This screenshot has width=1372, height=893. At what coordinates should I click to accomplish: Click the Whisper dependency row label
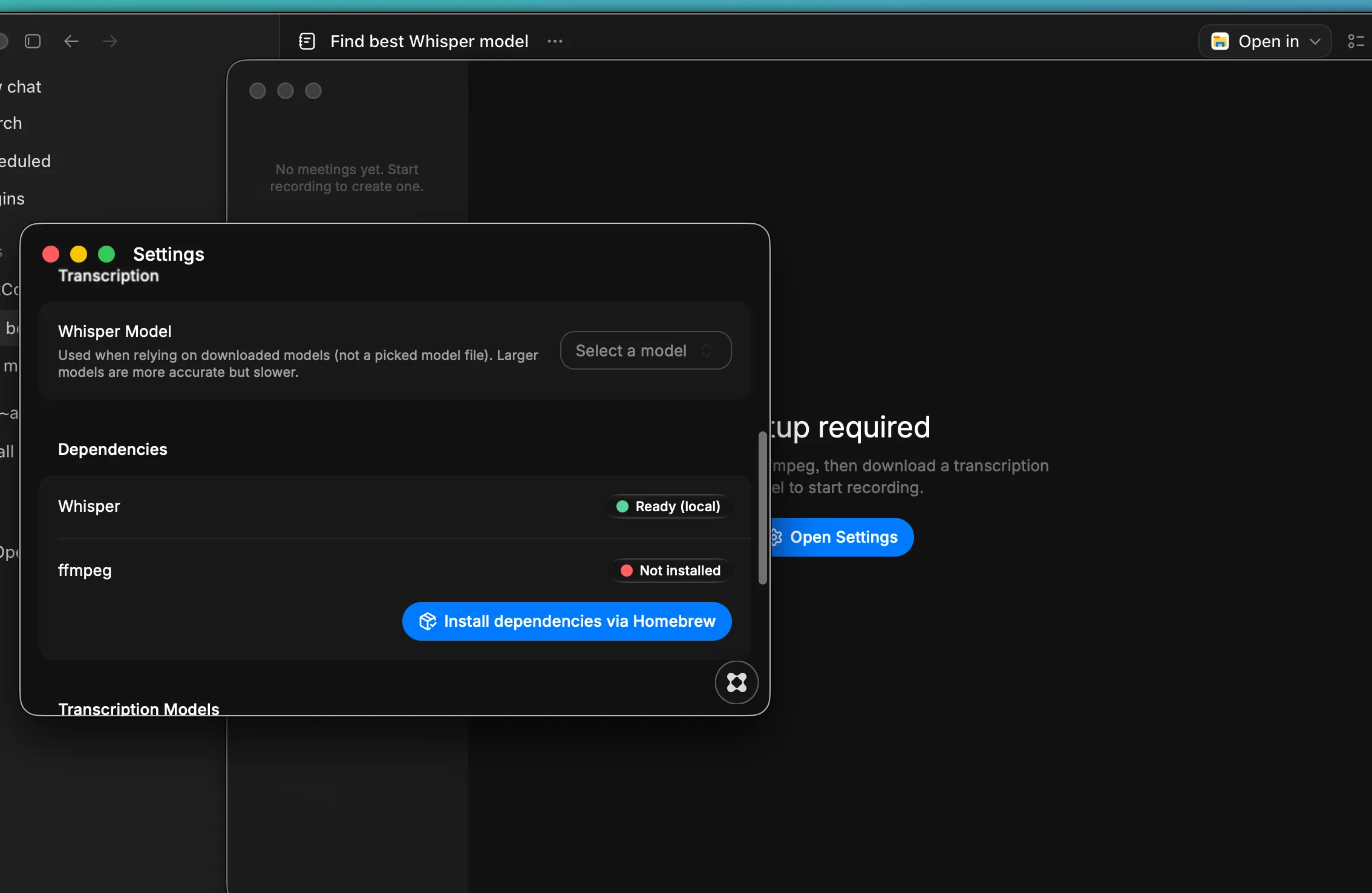pos(89,506)
